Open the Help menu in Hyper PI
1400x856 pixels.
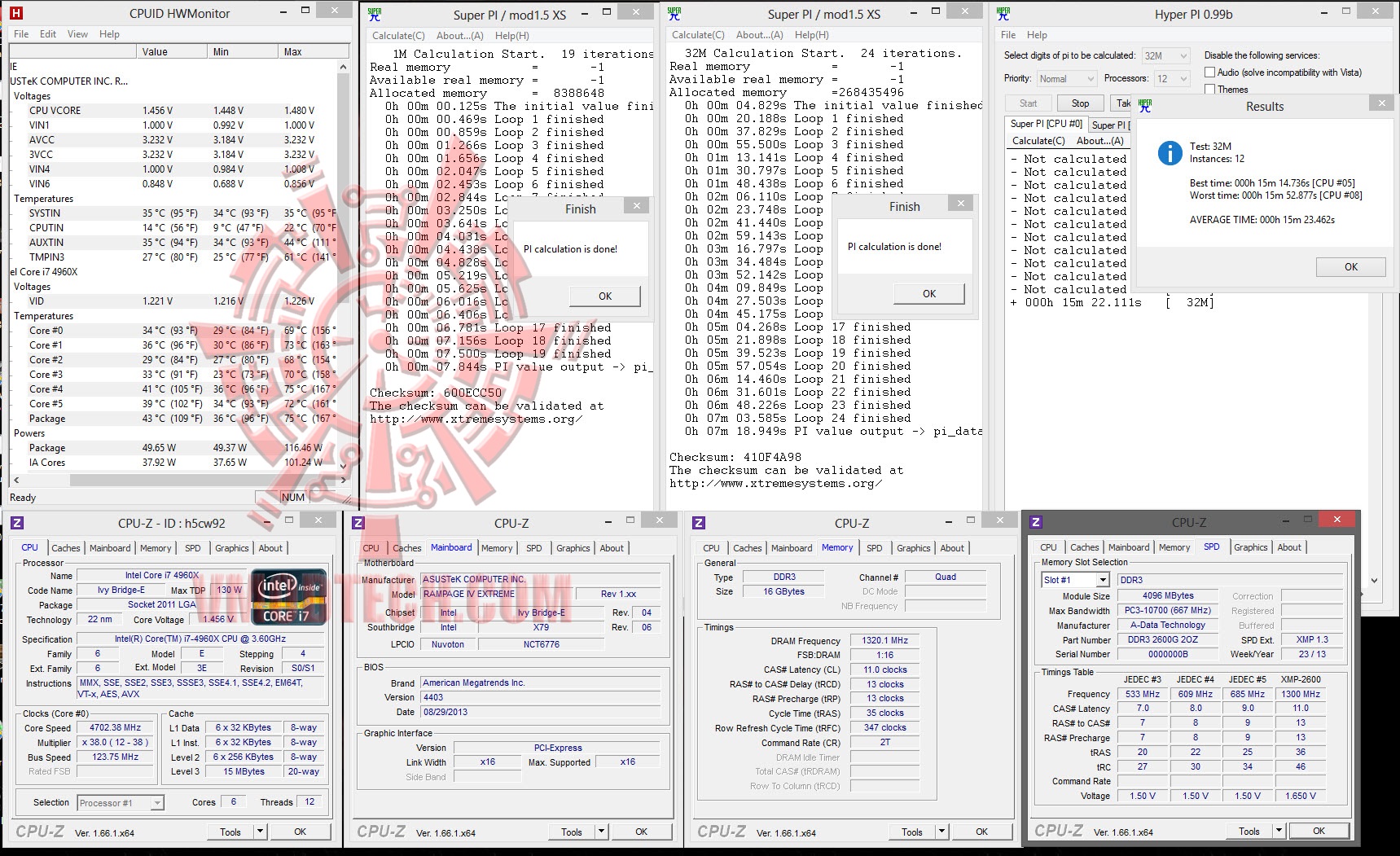1037,35
